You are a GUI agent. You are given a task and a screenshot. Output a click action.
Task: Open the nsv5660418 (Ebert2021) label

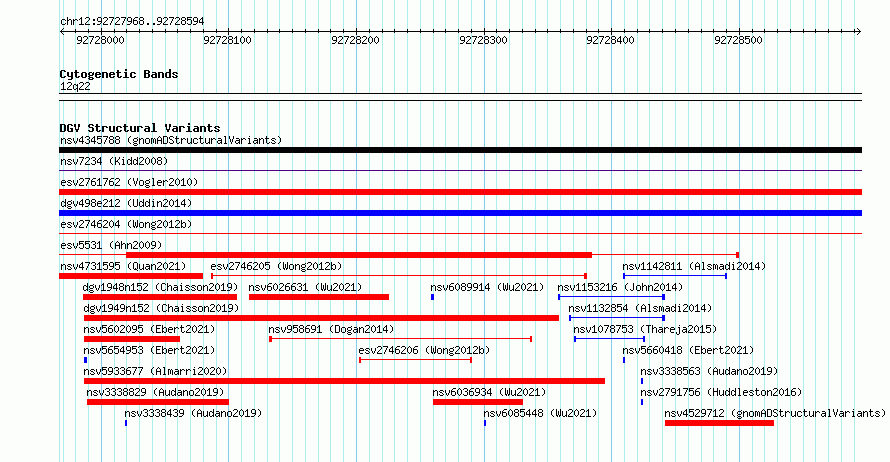688,350
